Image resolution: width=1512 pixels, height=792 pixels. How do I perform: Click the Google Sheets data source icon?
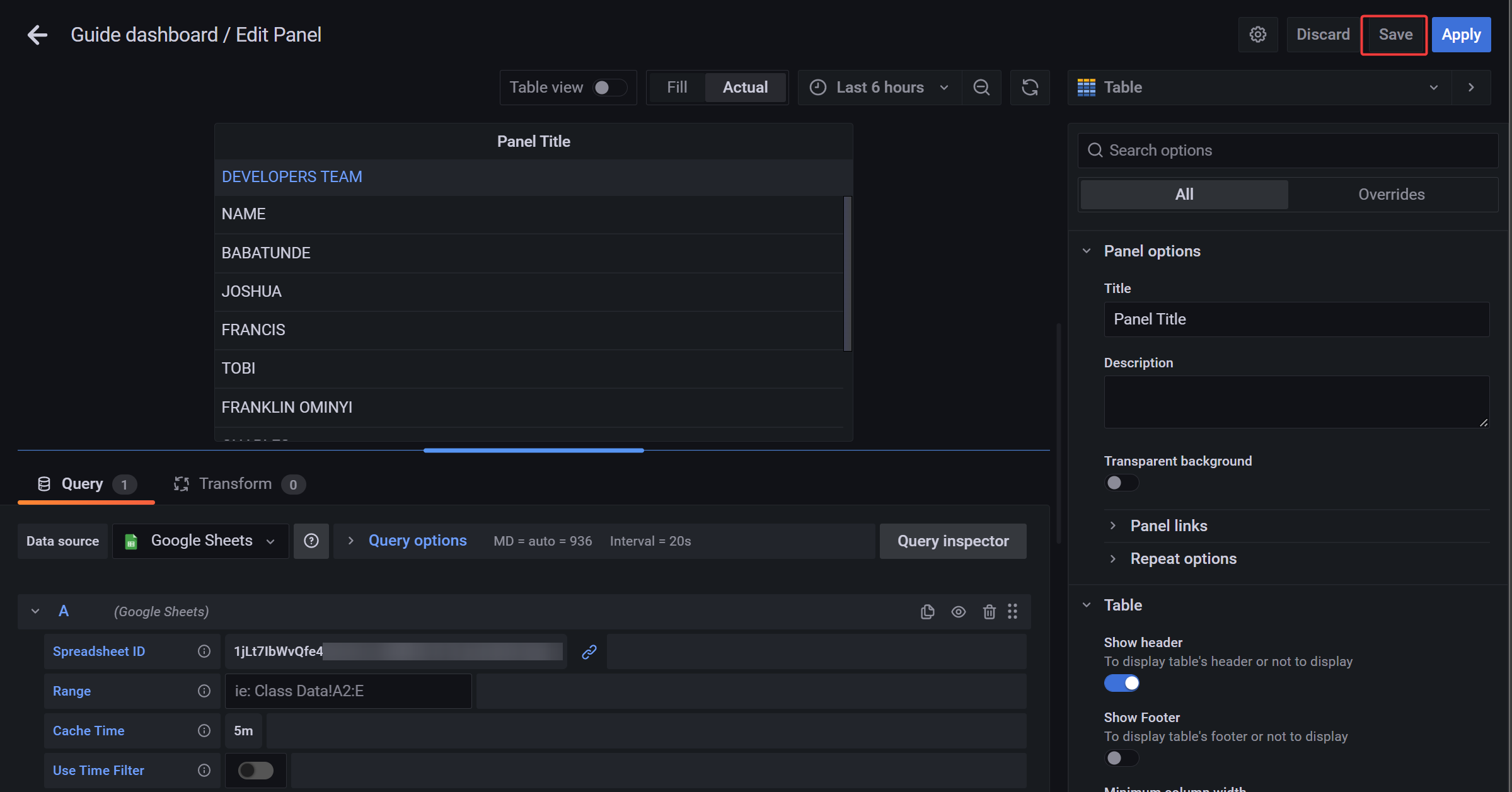coord(131,541)
